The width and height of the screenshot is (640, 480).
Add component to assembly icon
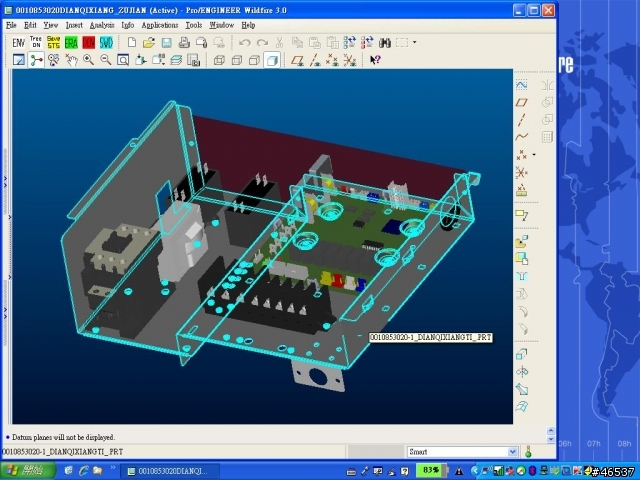522,242
